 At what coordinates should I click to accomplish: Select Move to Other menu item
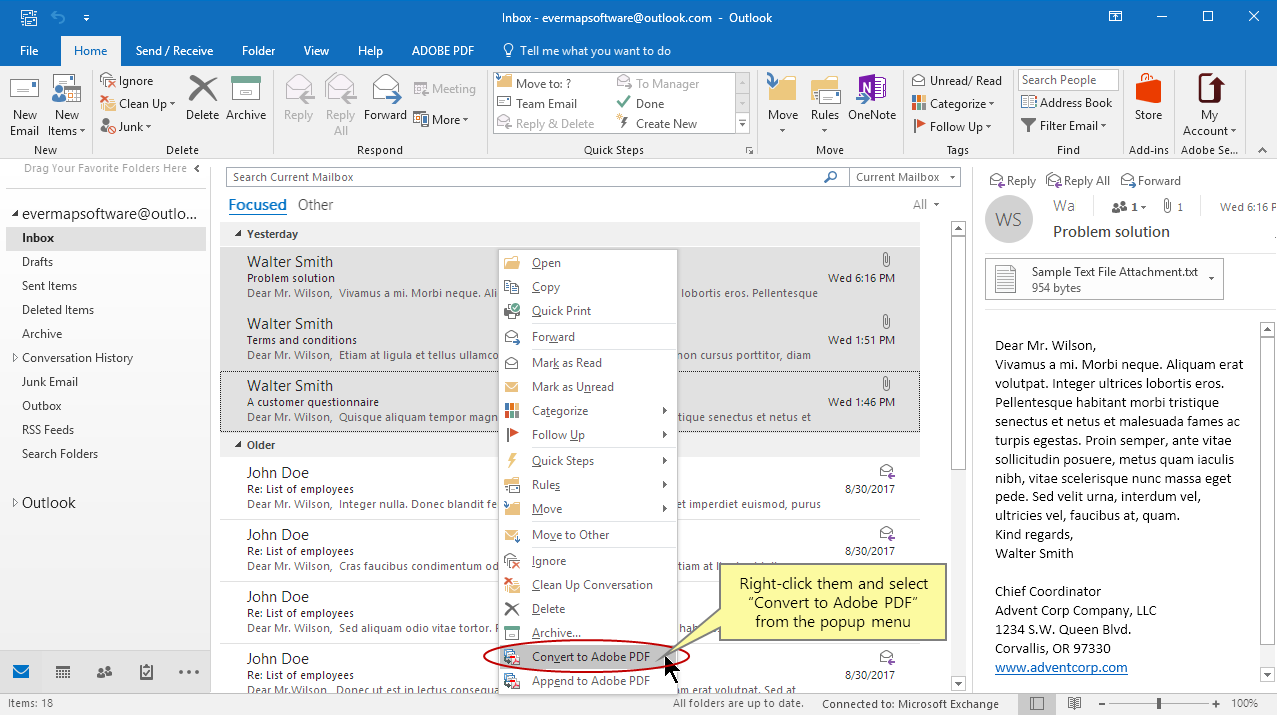click(x=588, y=535)
